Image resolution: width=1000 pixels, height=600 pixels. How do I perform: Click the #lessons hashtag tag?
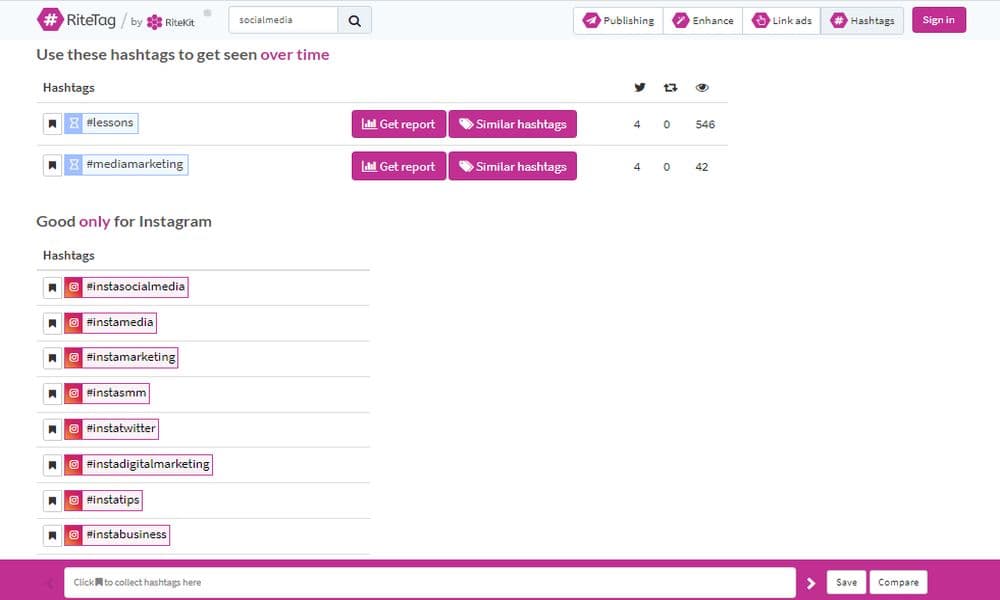tap(101, 123)
